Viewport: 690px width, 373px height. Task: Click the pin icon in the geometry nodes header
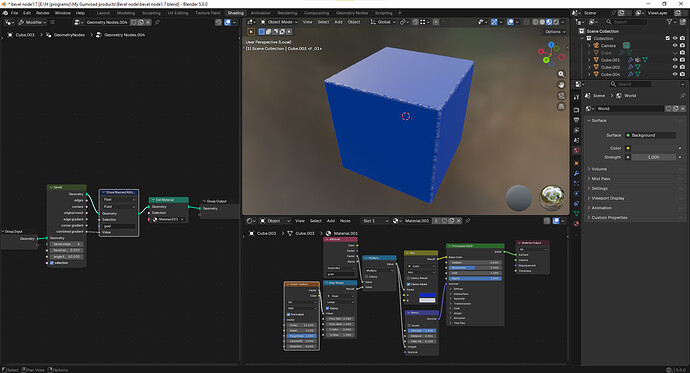(157, 22)
